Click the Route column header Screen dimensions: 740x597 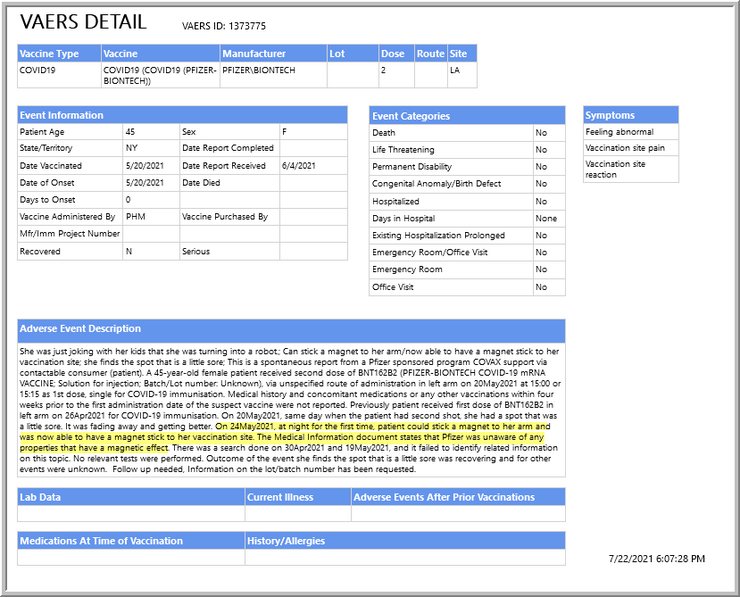pos(430,54)
